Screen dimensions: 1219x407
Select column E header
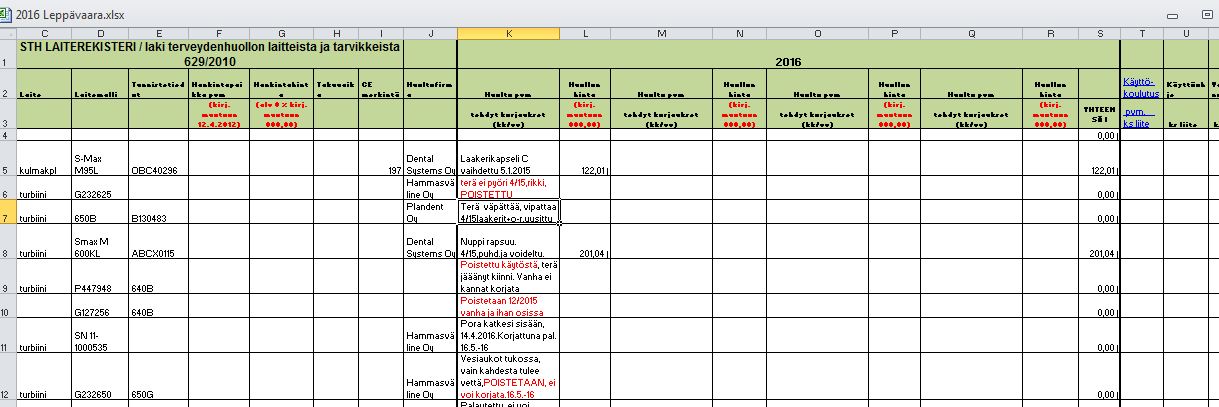[x=158, y=34]
